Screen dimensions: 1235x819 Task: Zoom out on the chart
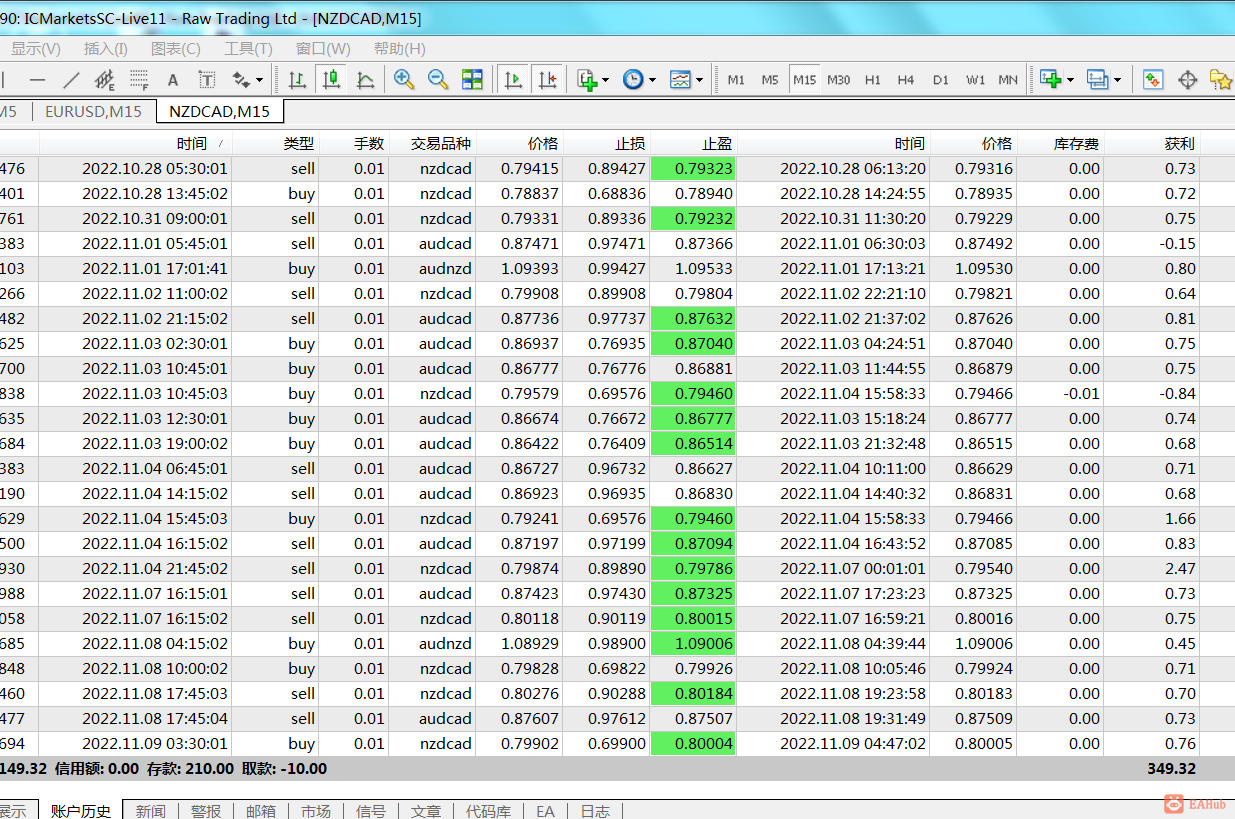coord(438,80)
